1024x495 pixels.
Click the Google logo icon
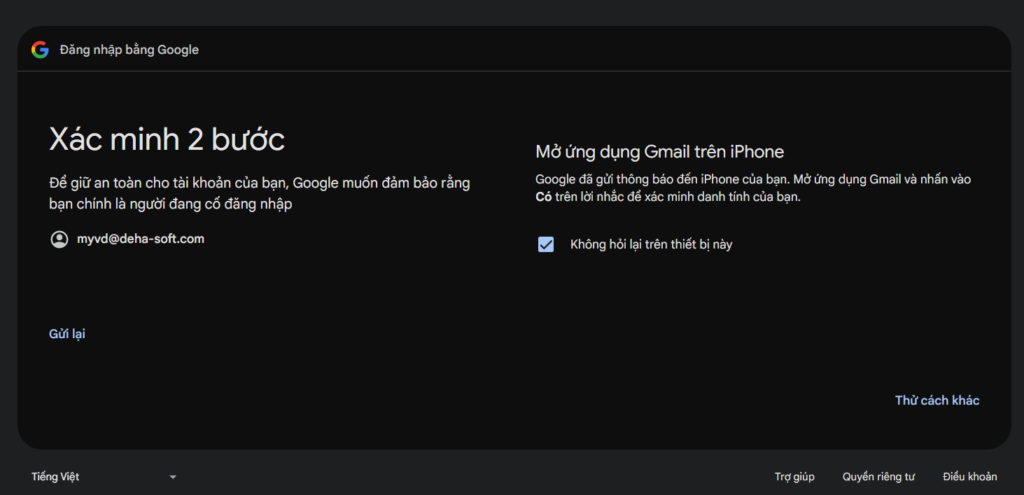pos(40,50)
